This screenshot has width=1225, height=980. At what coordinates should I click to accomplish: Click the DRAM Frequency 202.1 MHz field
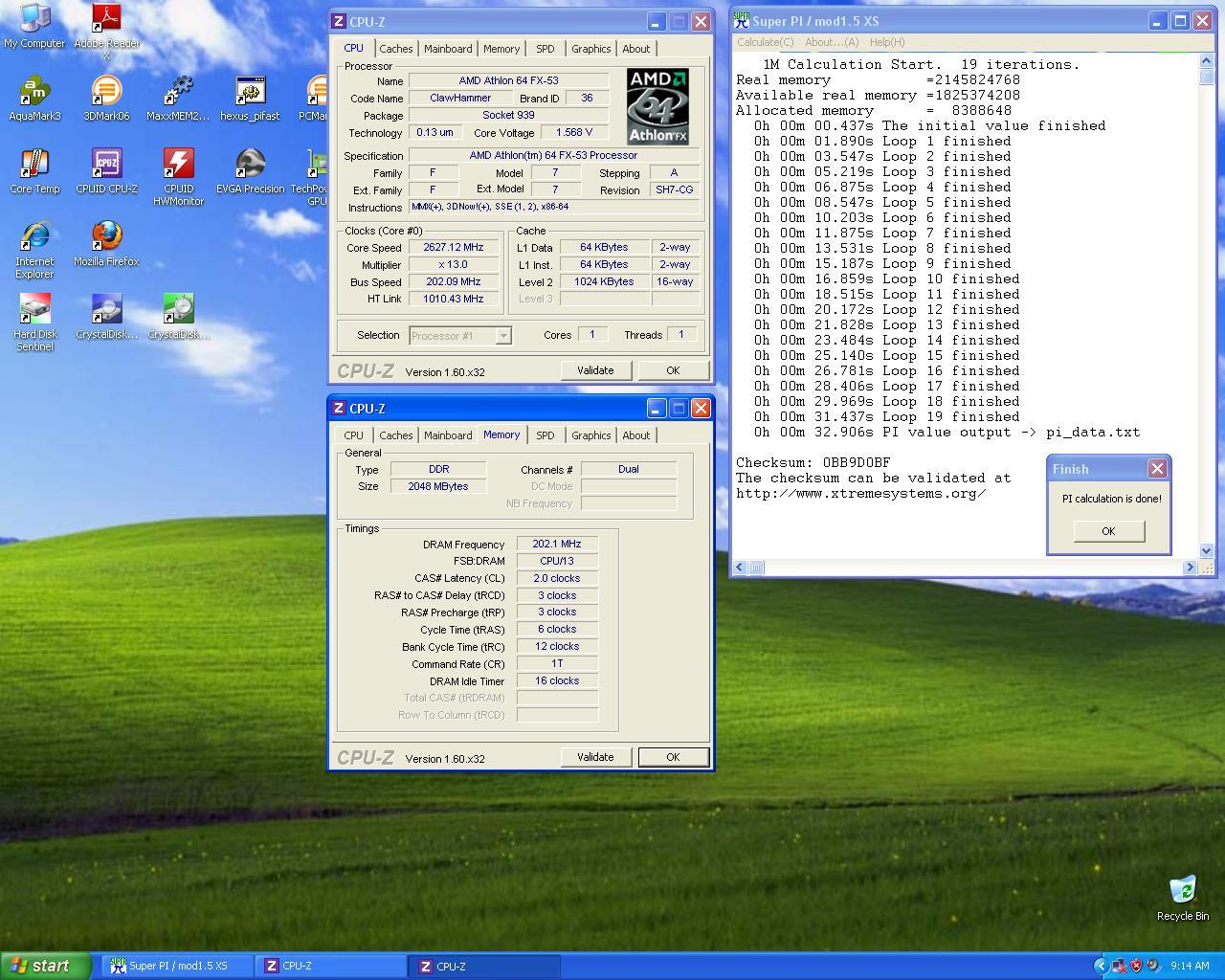tap(557, 544)
